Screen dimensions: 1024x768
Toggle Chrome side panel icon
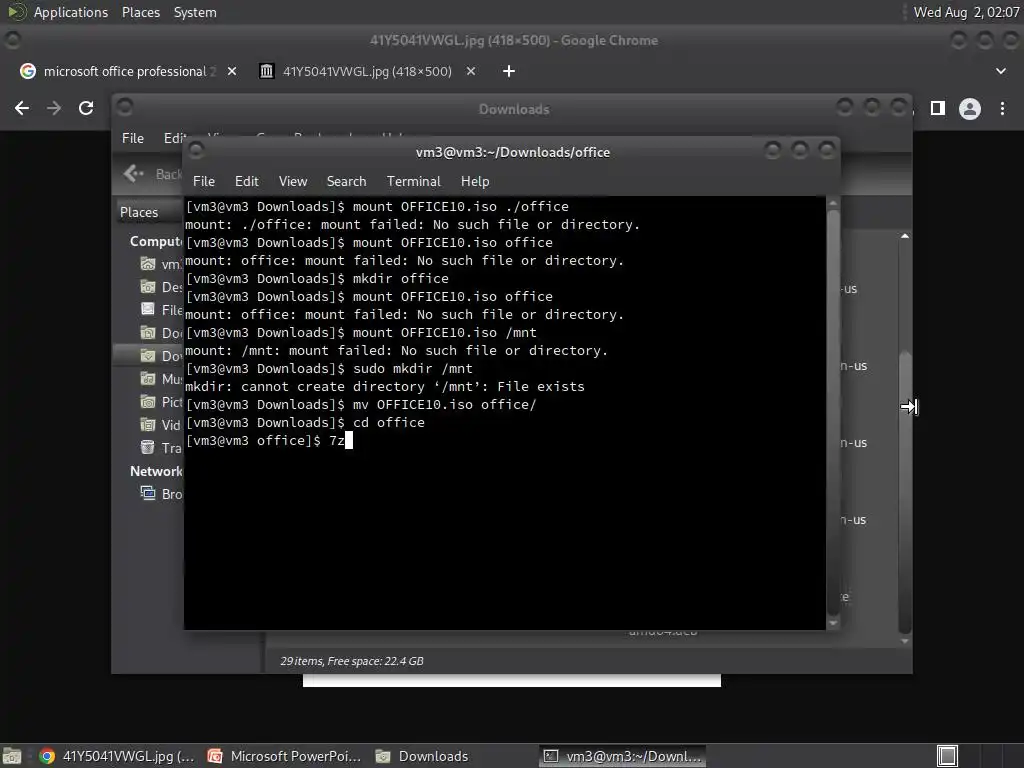938,108
